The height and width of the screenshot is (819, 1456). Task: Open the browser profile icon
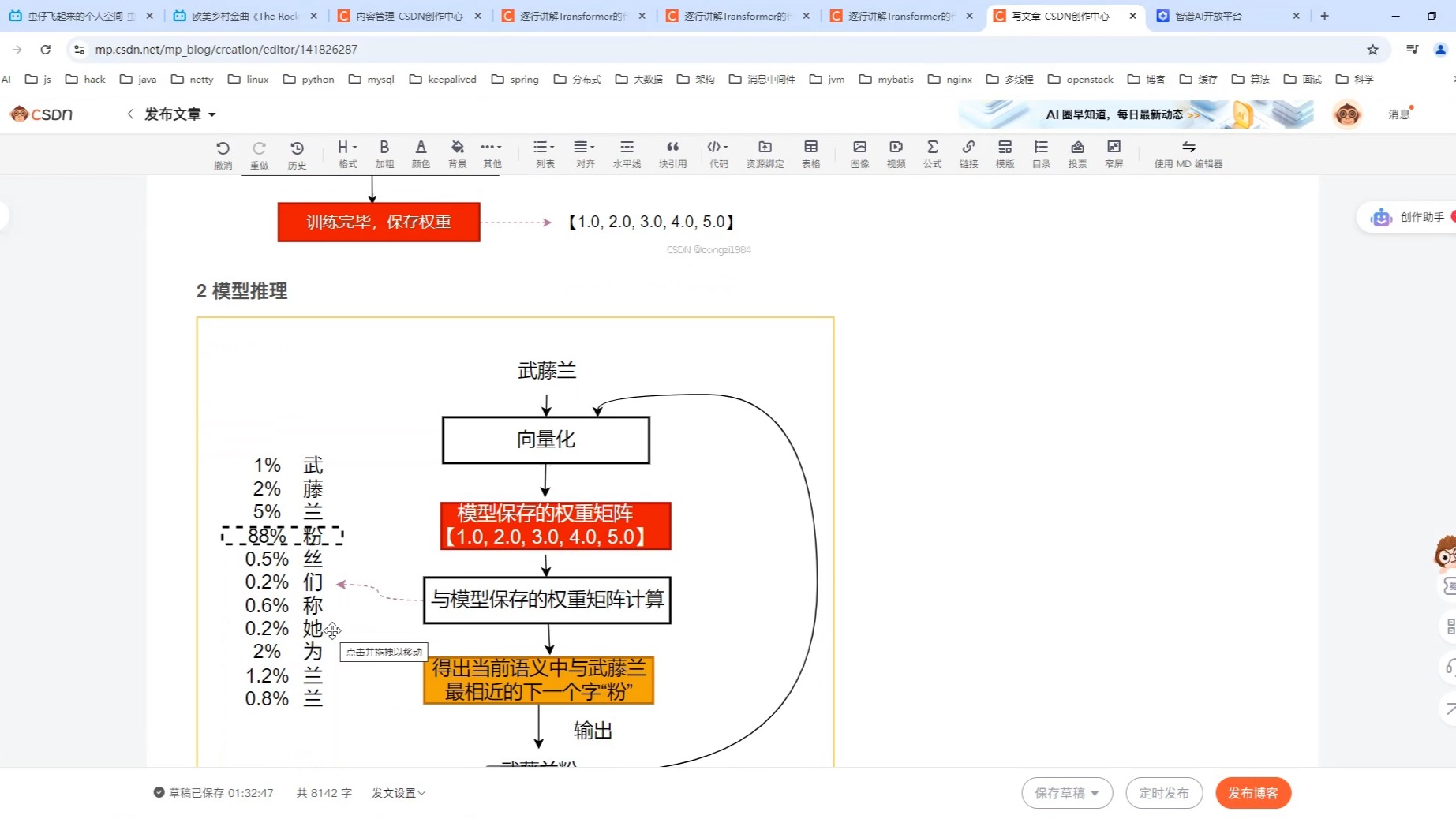pos(1440,49)
